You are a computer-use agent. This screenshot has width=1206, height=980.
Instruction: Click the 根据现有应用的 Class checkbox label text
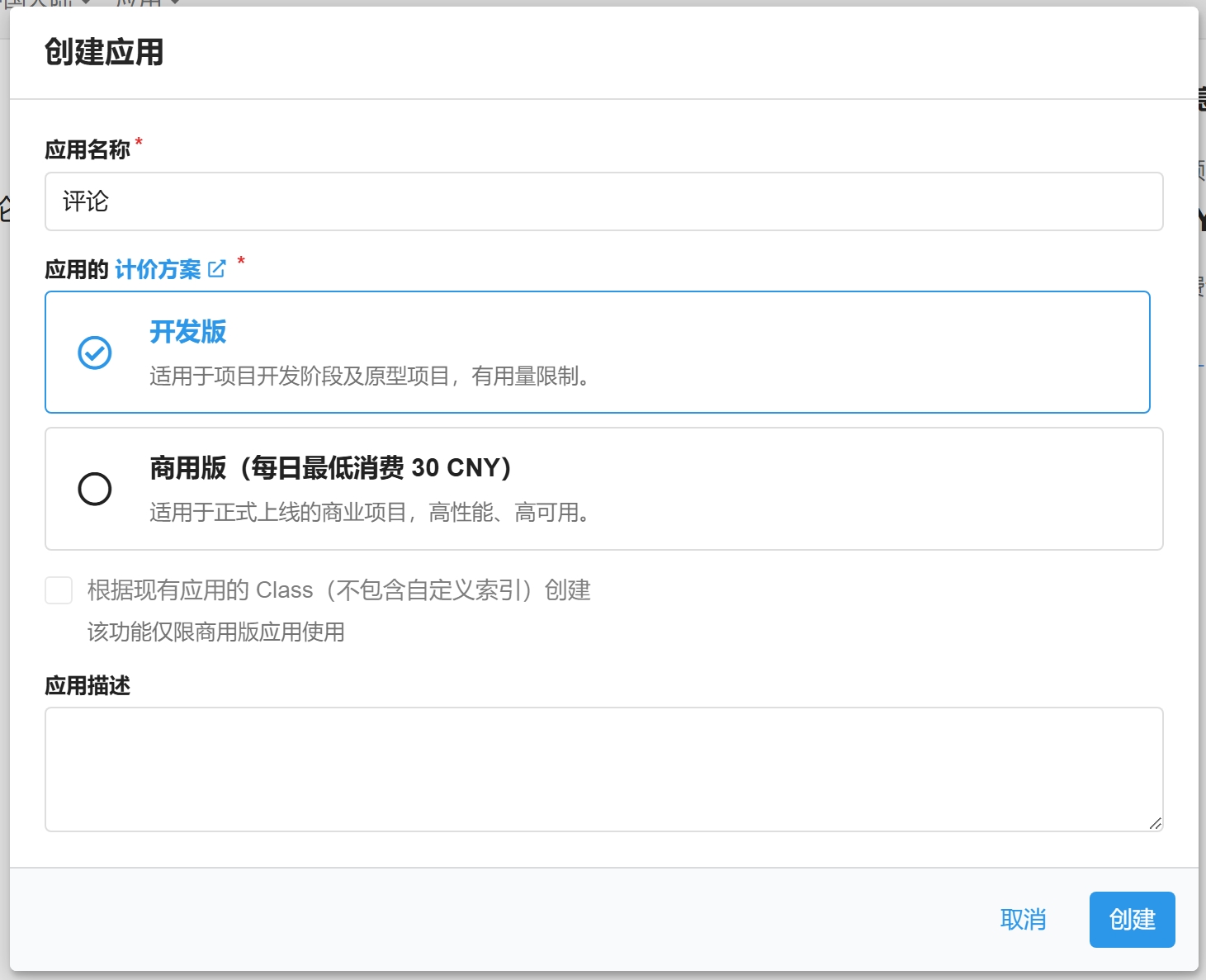coord(338,590)
